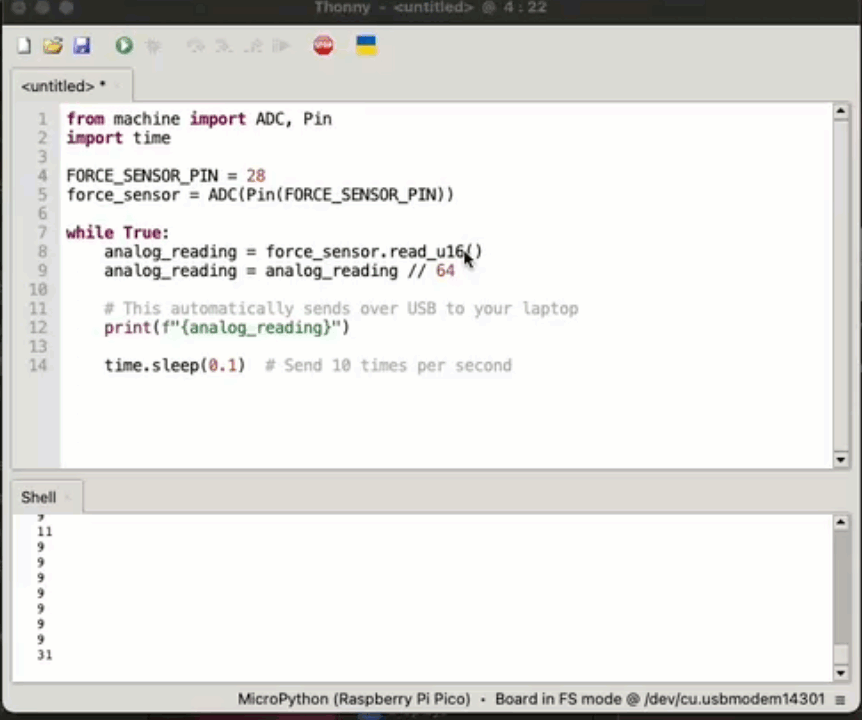
Task: Click the Step over debug icon
Action: click(x=196, y=46)
